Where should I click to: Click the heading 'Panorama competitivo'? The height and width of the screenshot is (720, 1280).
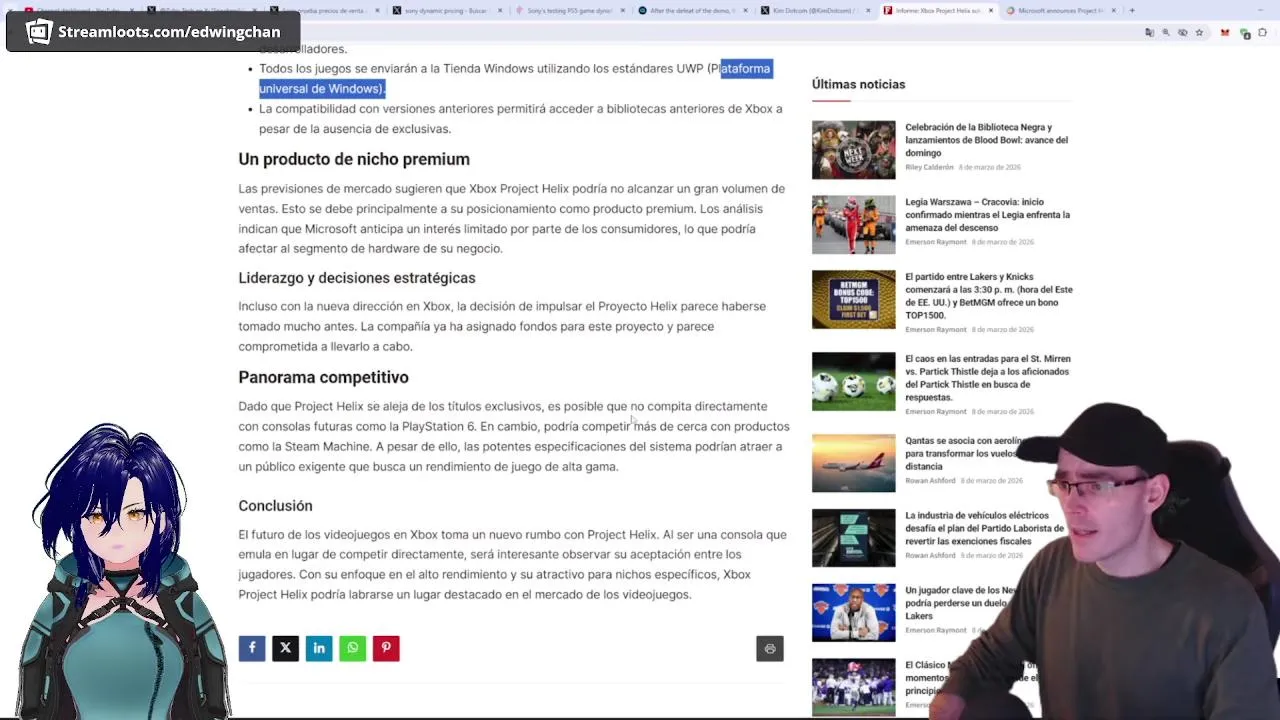[323, 377]
